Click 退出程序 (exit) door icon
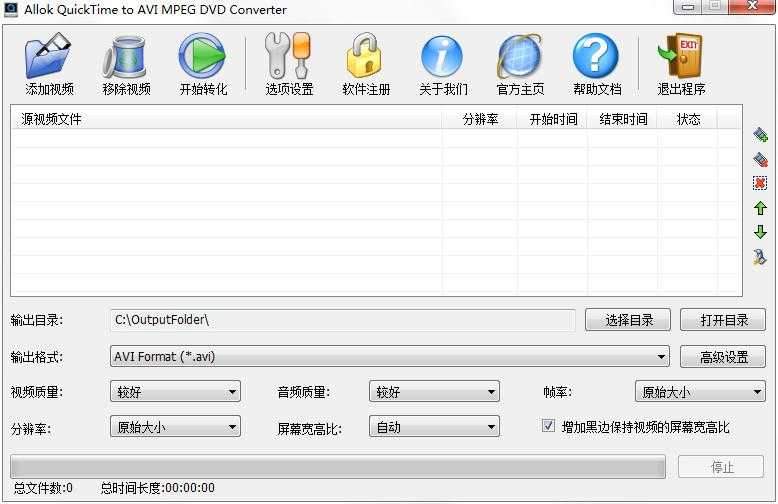 pos(681,55)
